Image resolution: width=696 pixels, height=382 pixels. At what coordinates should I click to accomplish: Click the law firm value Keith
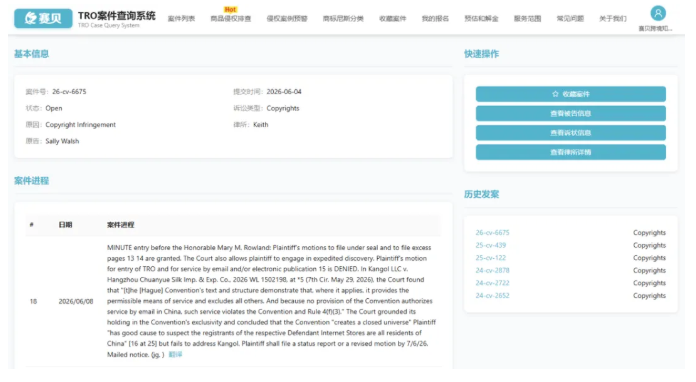point(261,125)
